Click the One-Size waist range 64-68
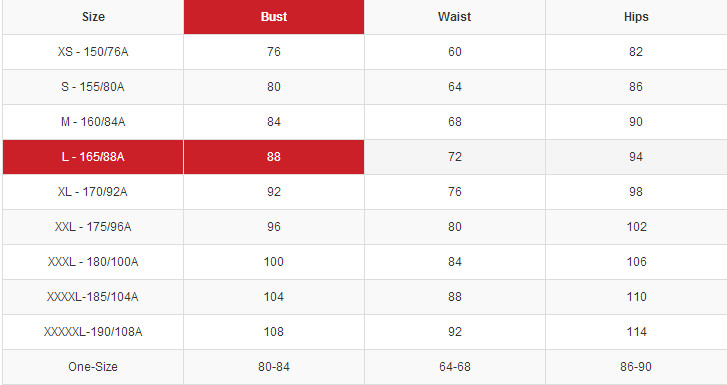Screen dimensions: 727x385 [x=454, y=367]
